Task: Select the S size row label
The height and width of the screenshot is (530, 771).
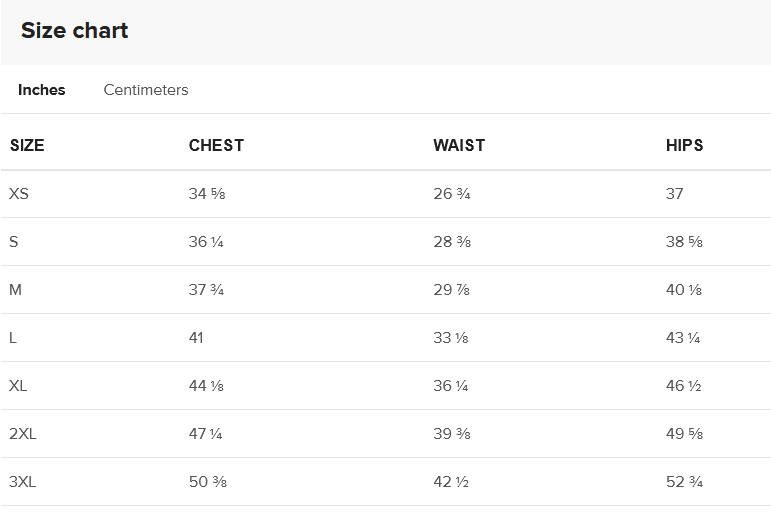Action: 13,242
